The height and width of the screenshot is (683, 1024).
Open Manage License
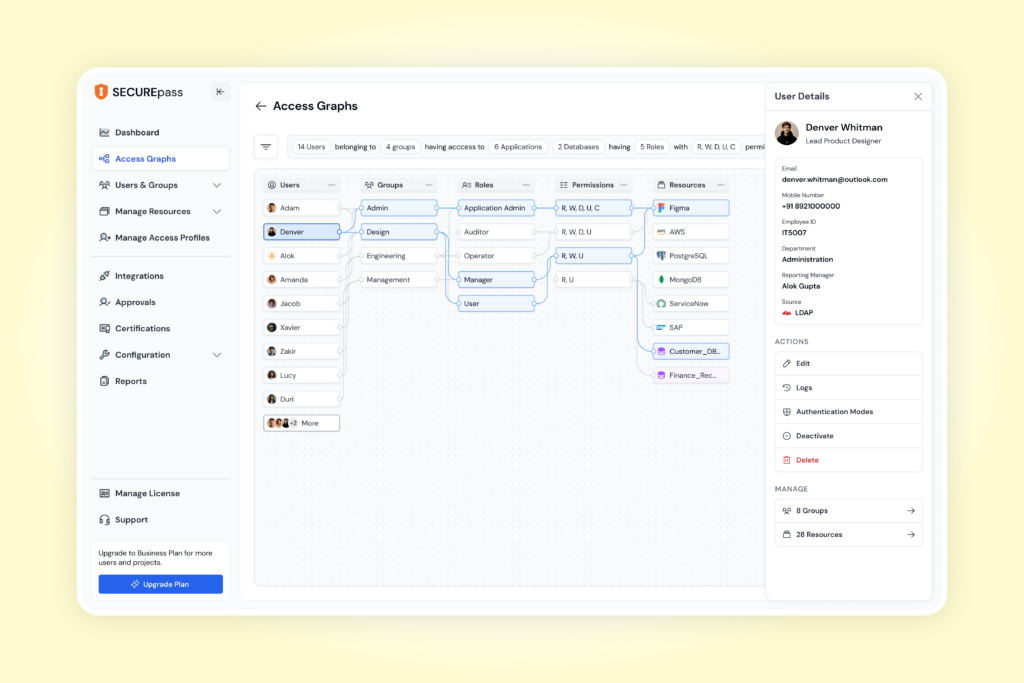tap(161, 494)
